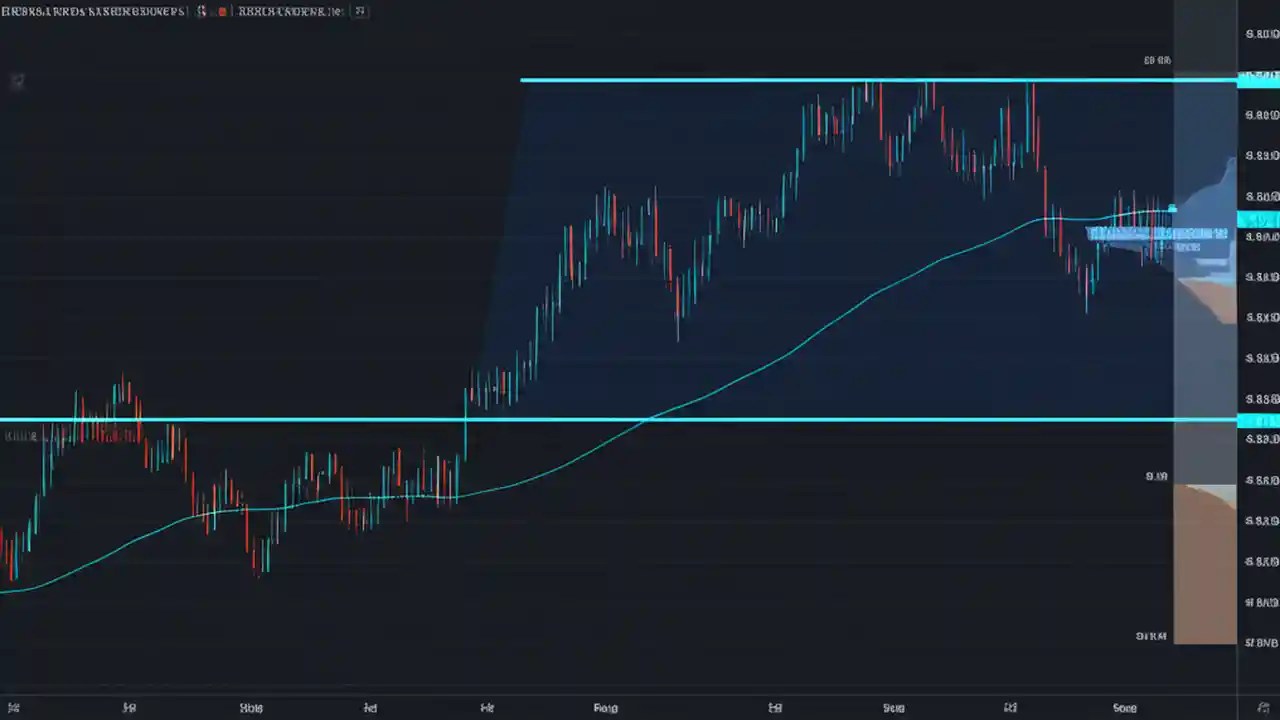Image resolution: width=1280 pixels, height=720 pixels.
Task: Open the September label on the time axis
Action: tap(893, 707)
